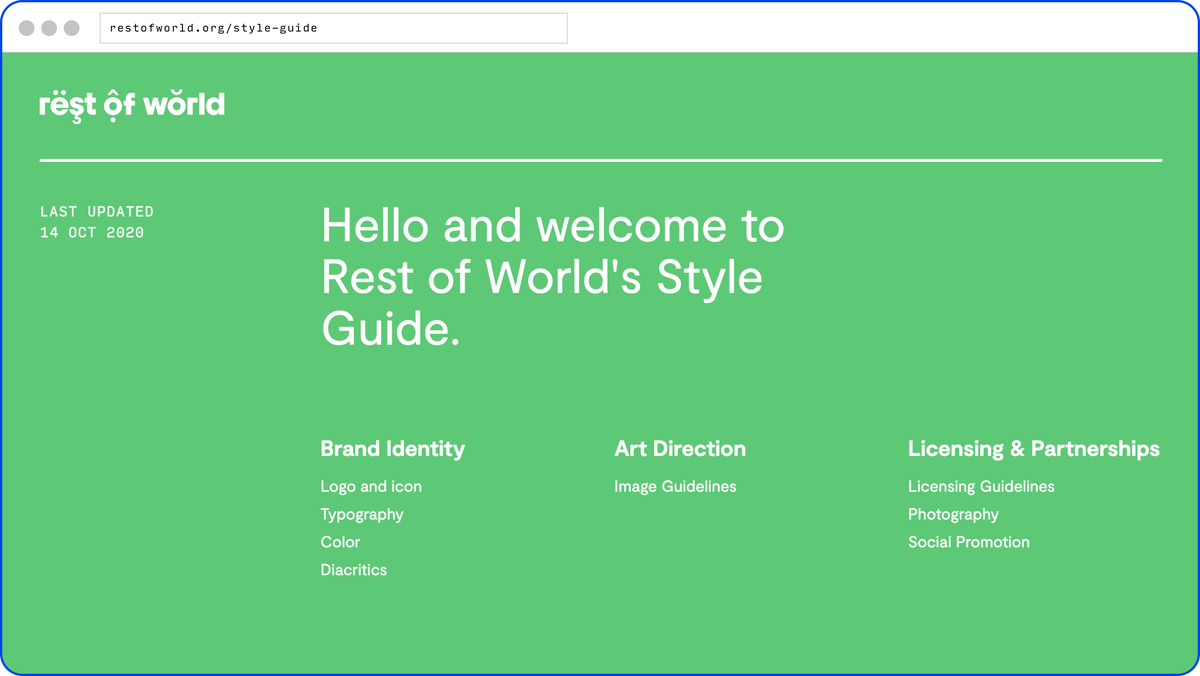The height and width of the screenshot is (676, 1200).
Task: Click the welcome headline text
Action: pyautogui.click(x=553, y=277)
